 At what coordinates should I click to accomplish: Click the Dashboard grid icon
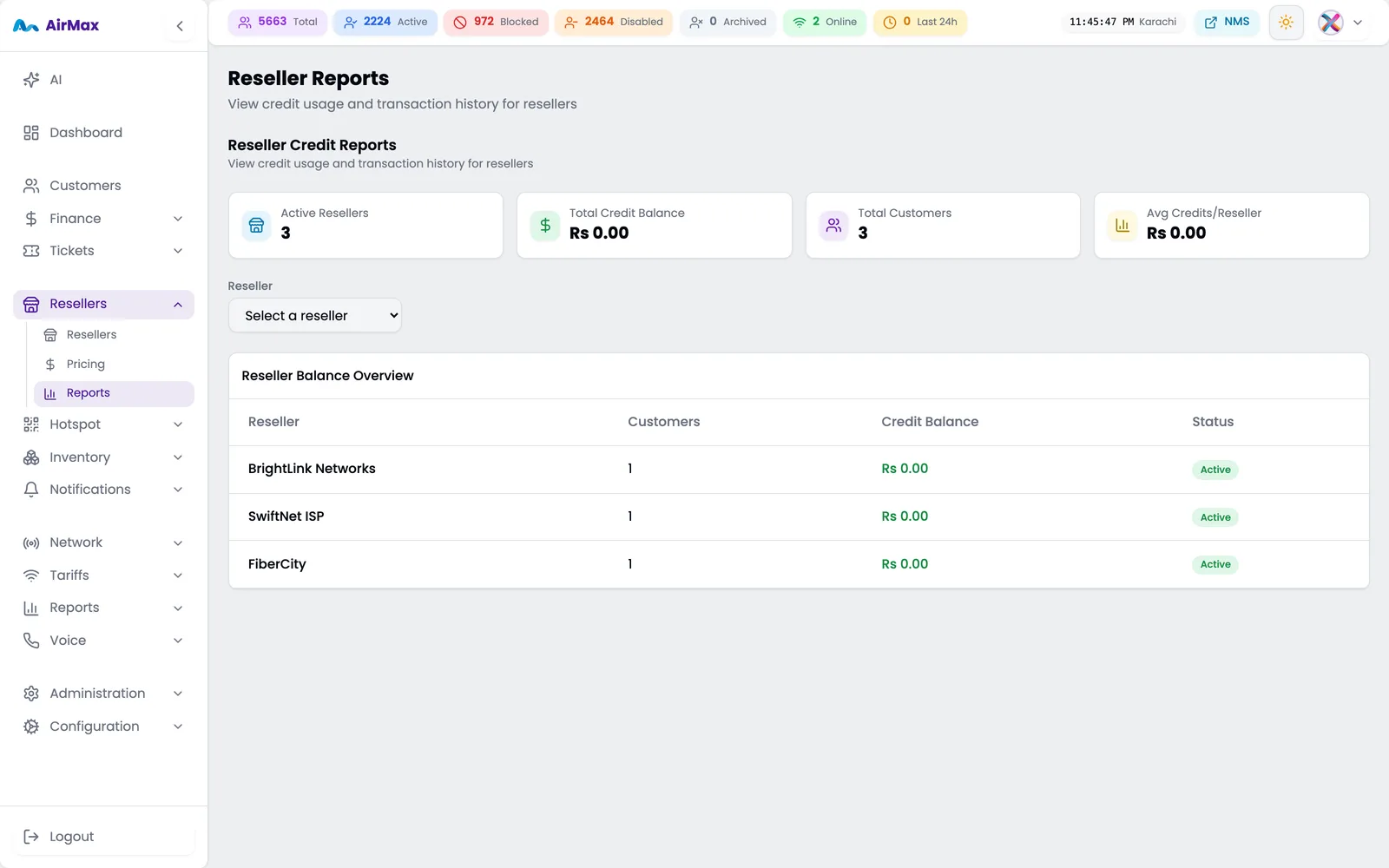click(31, 133)
